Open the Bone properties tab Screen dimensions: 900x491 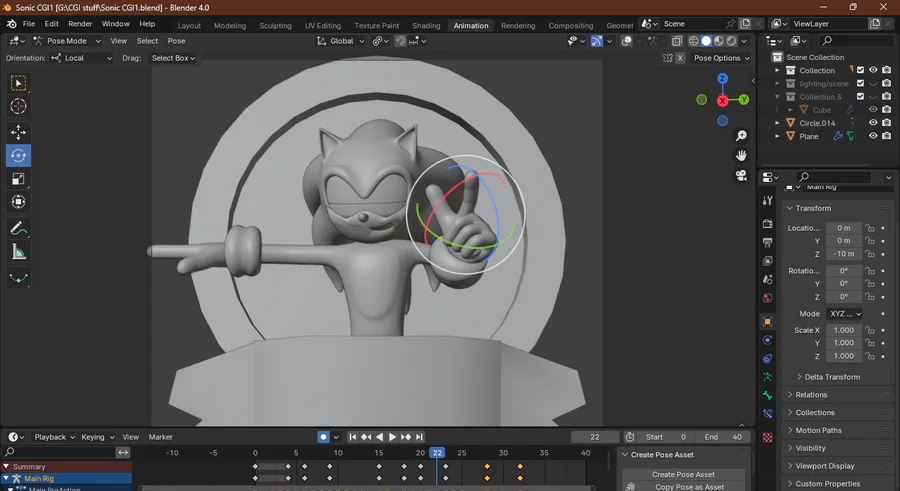click(x=767, y=395)
